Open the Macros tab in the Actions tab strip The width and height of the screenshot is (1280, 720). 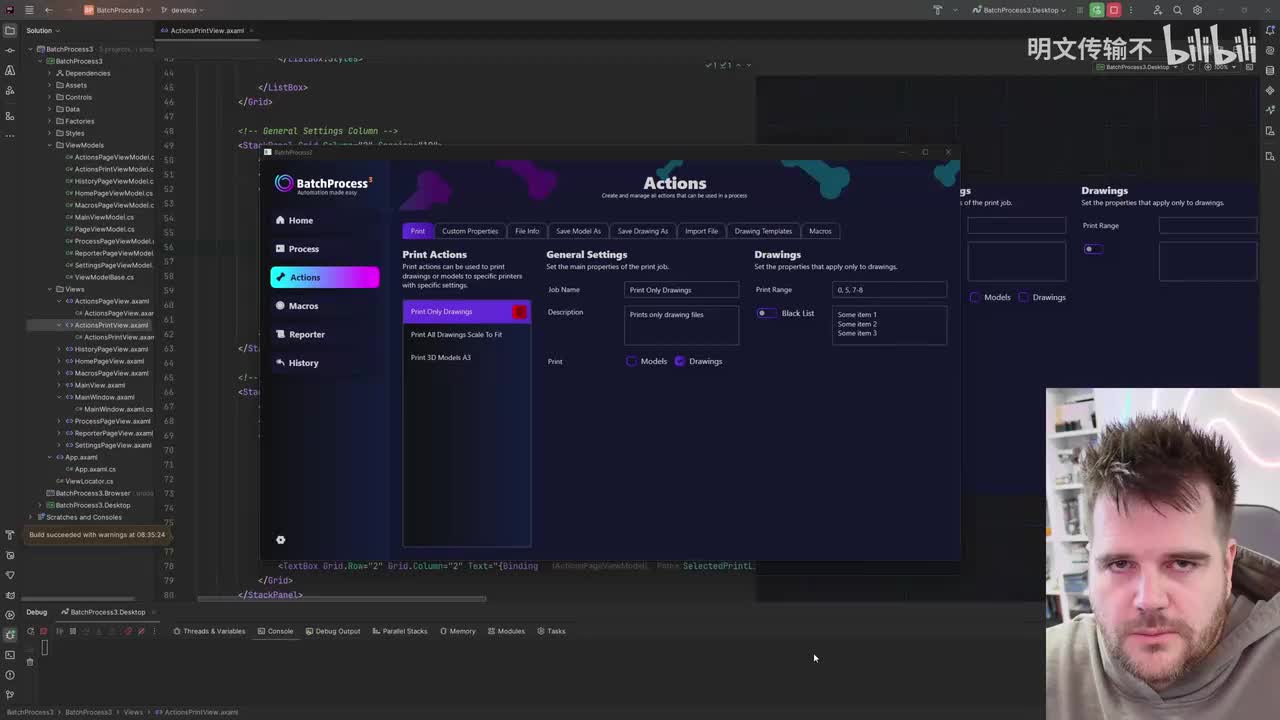[820, 231]
